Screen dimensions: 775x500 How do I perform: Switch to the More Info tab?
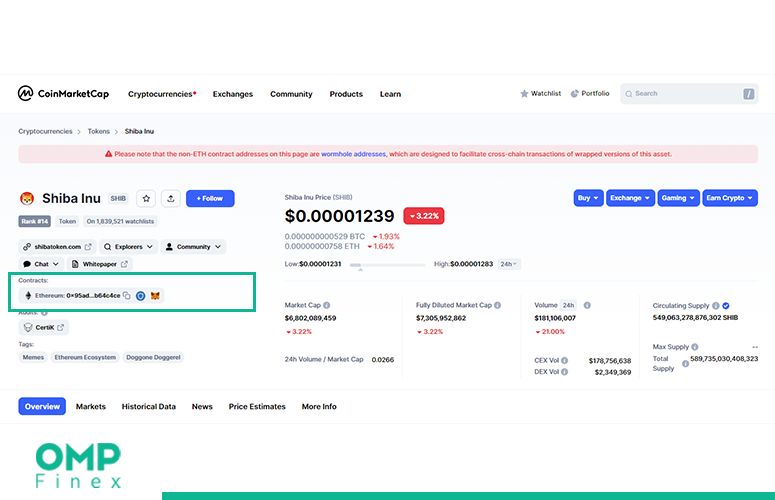pyautogui.click(x=319, y=407)
